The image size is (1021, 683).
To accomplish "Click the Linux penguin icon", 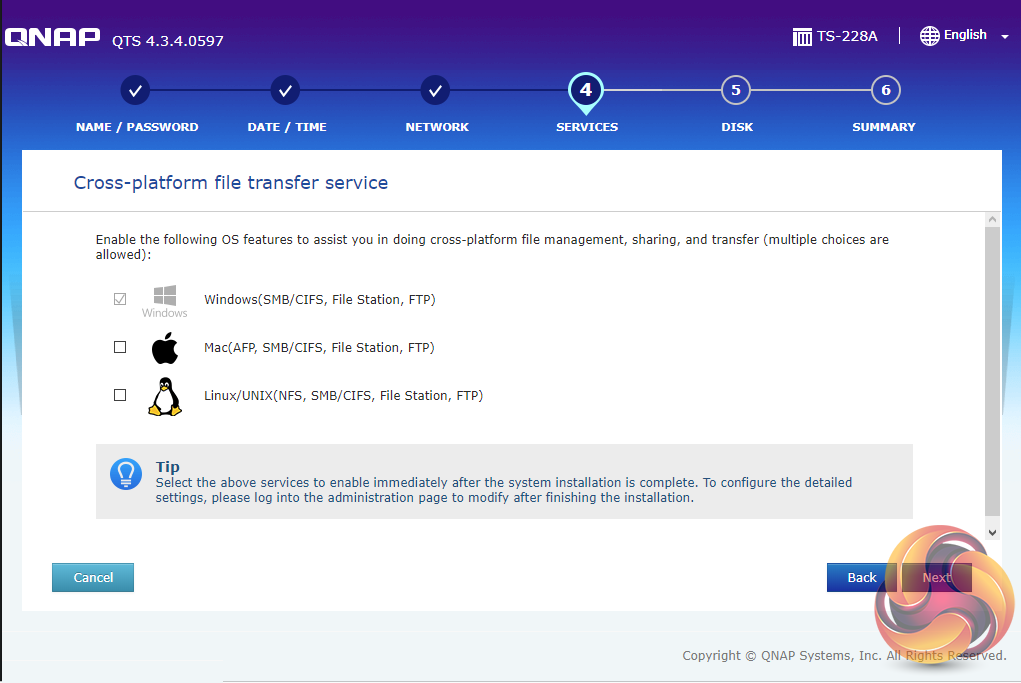I will click(x=165, y=397).
